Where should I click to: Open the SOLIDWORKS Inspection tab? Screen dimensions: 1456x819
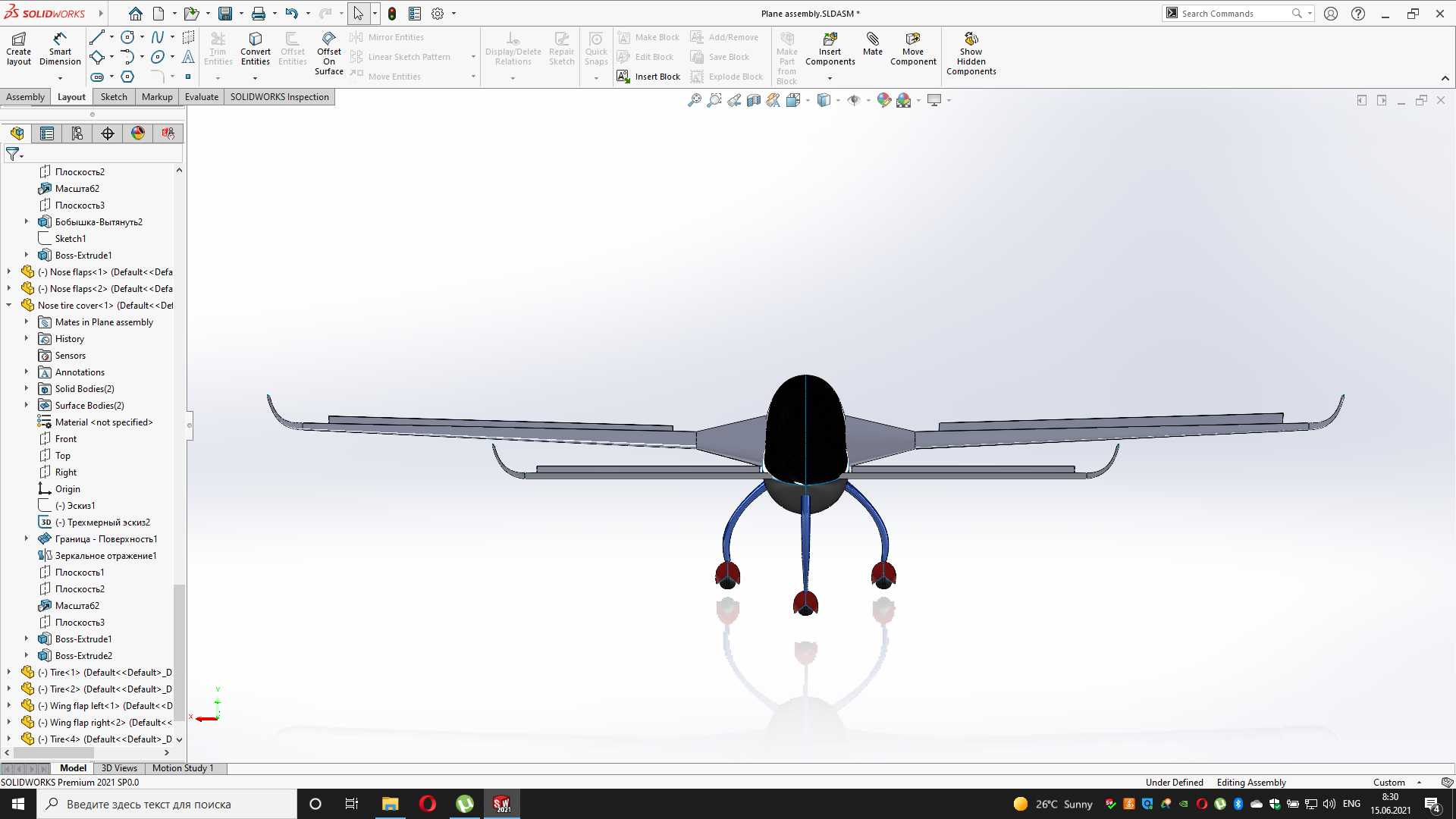279,97
